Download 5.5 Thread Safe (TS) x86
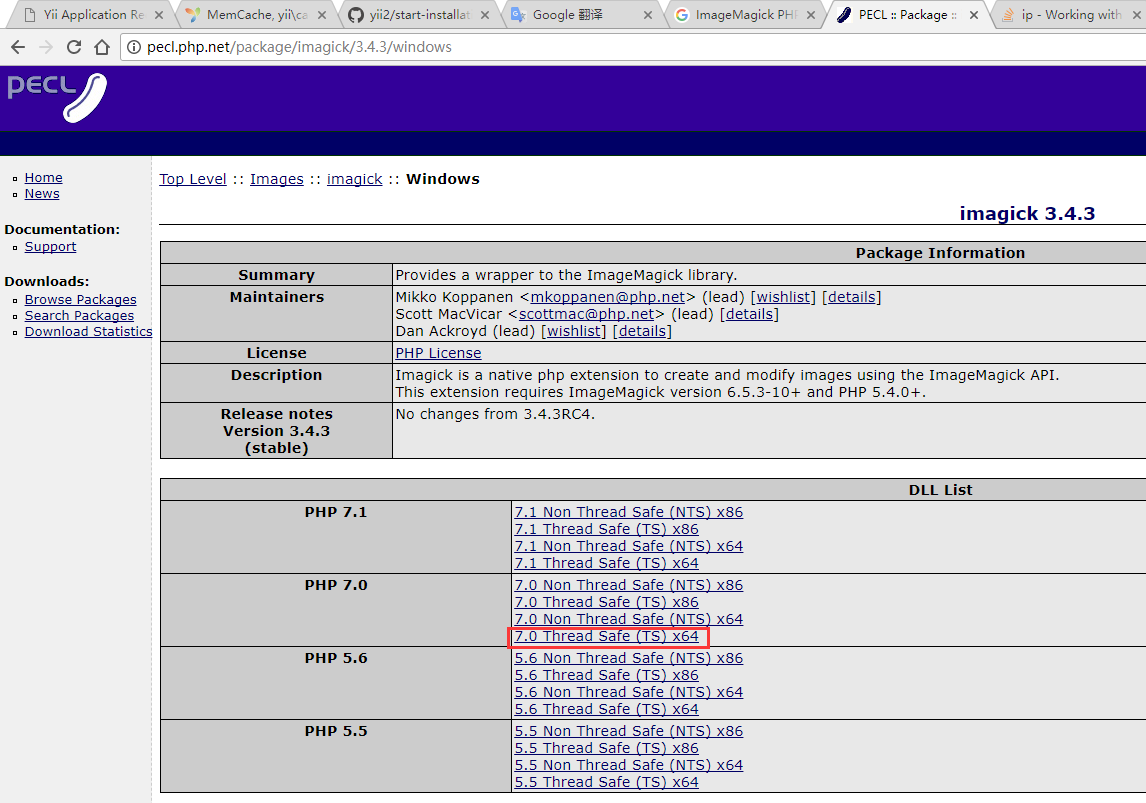 pos(607,748)
